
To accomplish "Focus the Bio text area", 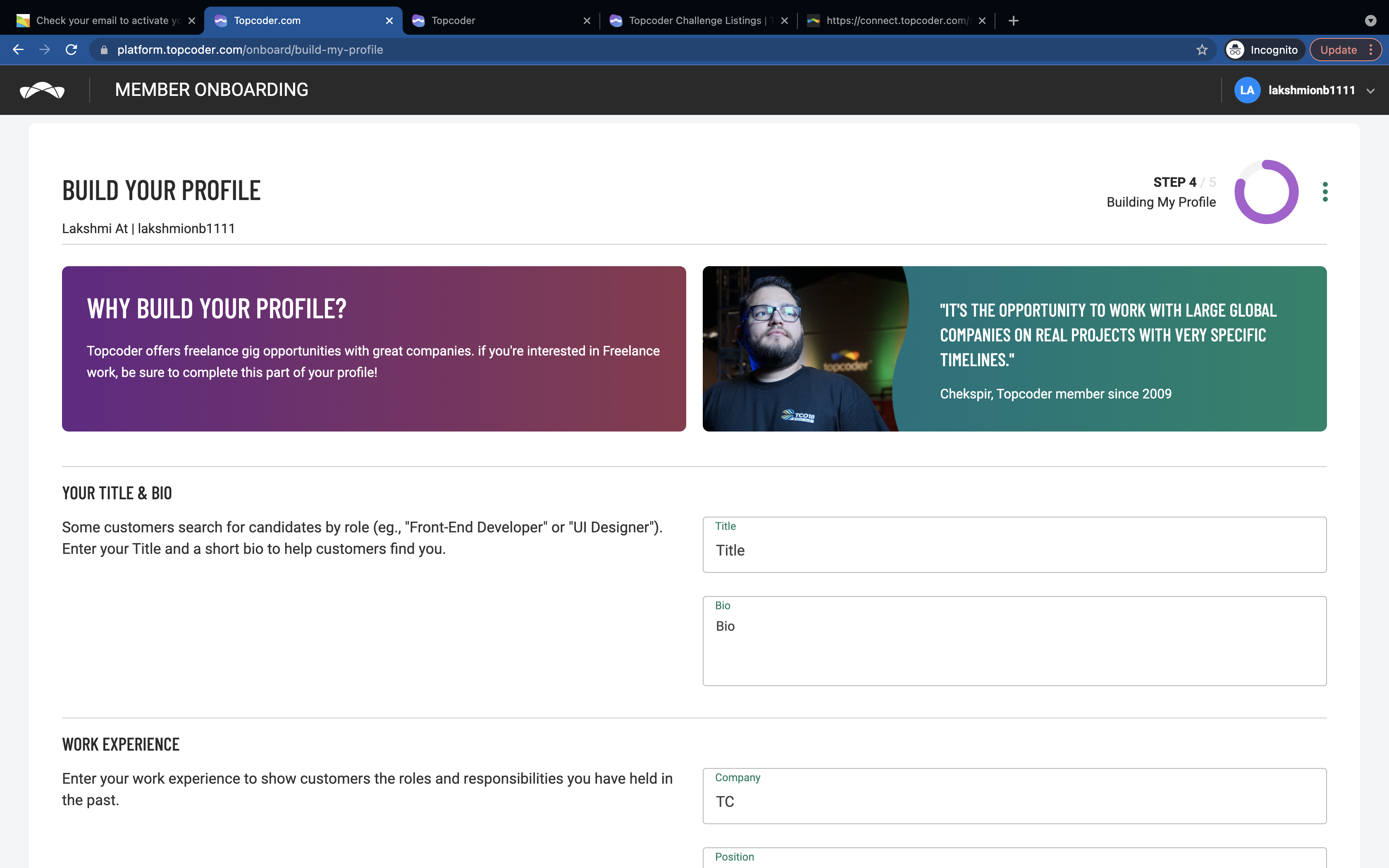I will 1014,641.
